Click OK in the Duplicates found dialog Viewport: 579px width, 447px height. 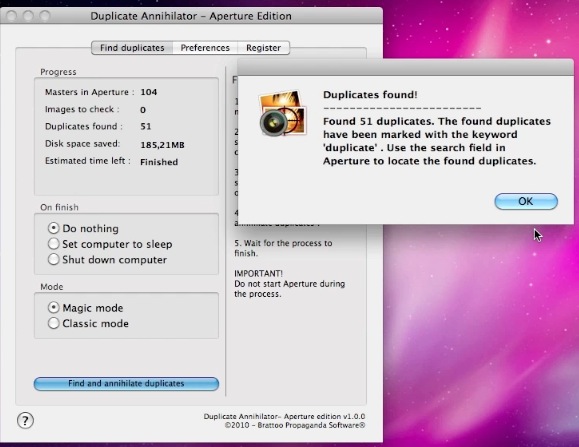tap(526, 202)
